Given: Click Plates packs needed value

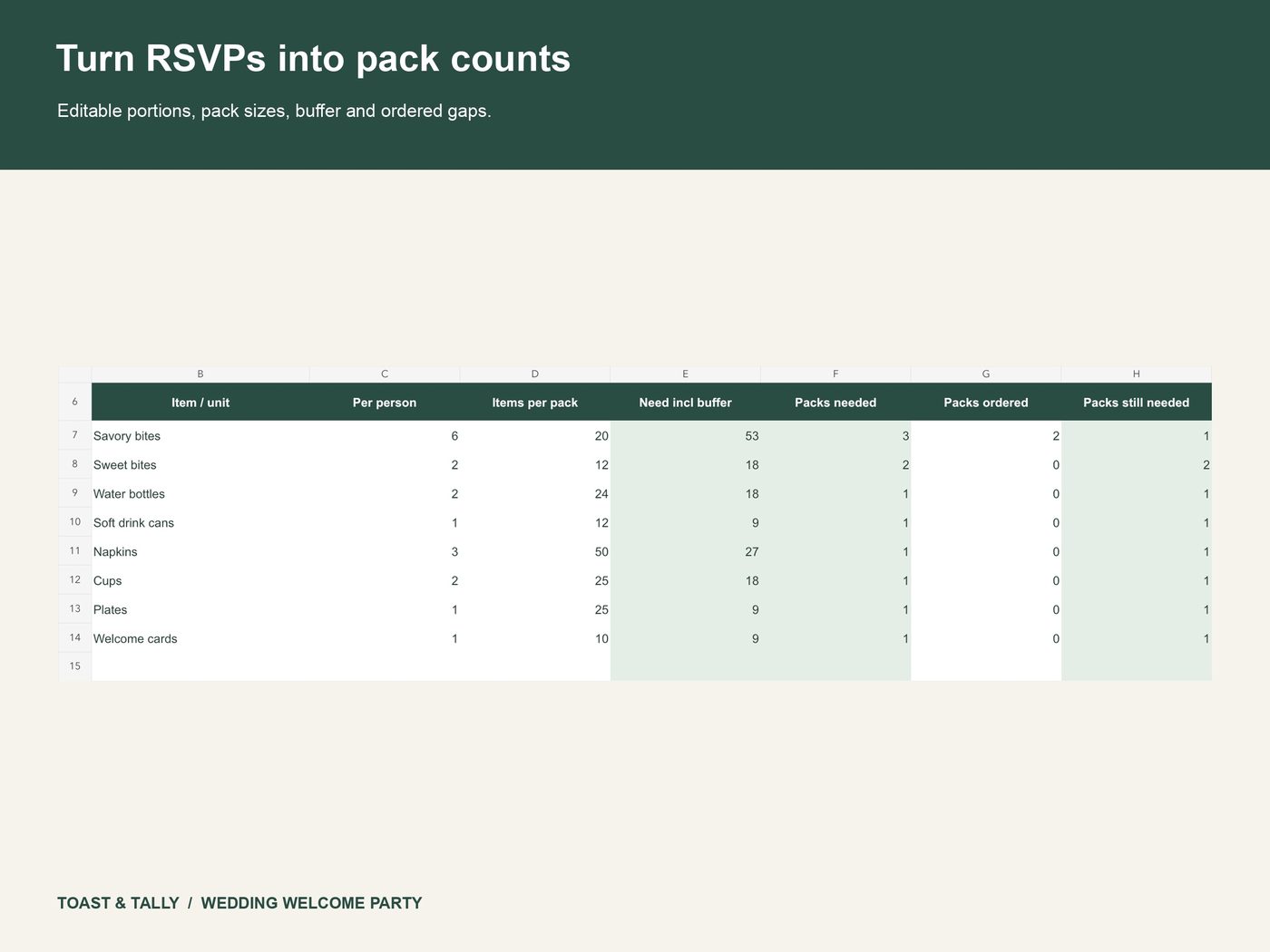Looking at the screenshot, I should (x=835, y=610).
